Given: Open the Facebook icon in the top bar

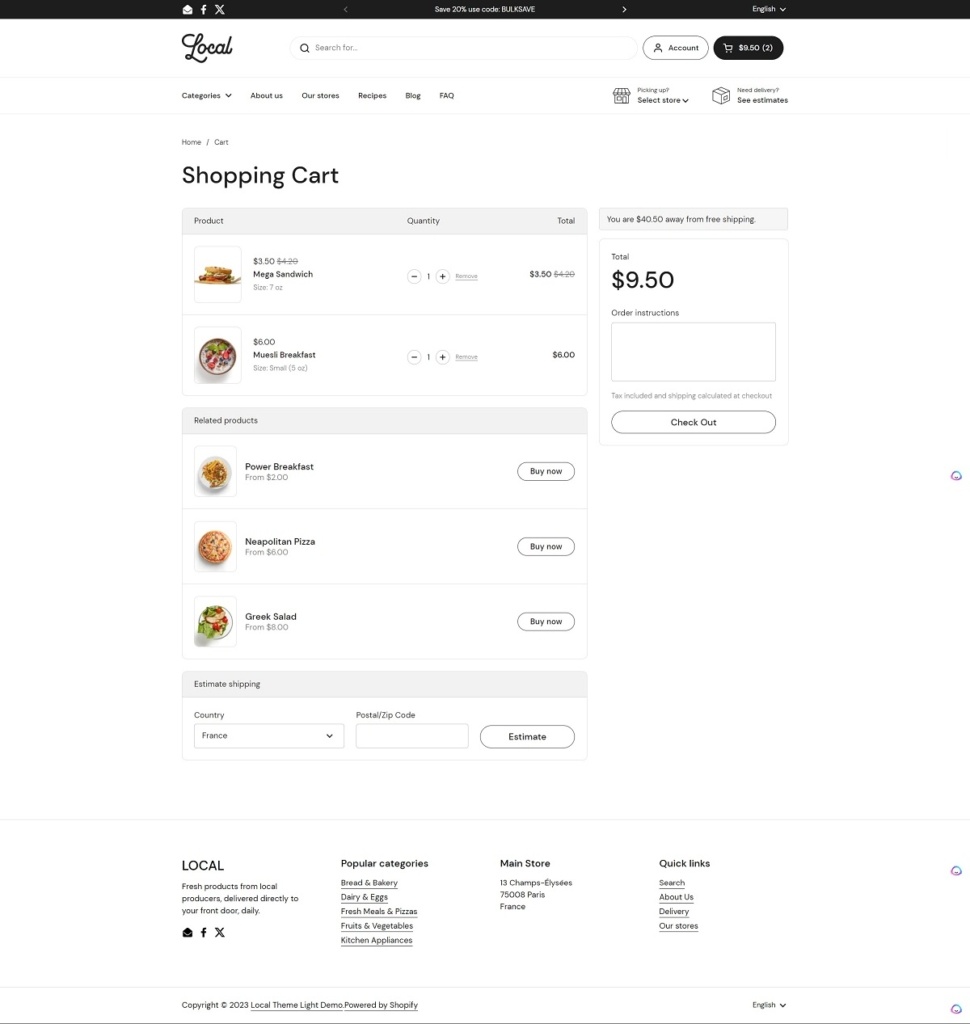Looking at the screenshot, I should (x=203, y=9).
